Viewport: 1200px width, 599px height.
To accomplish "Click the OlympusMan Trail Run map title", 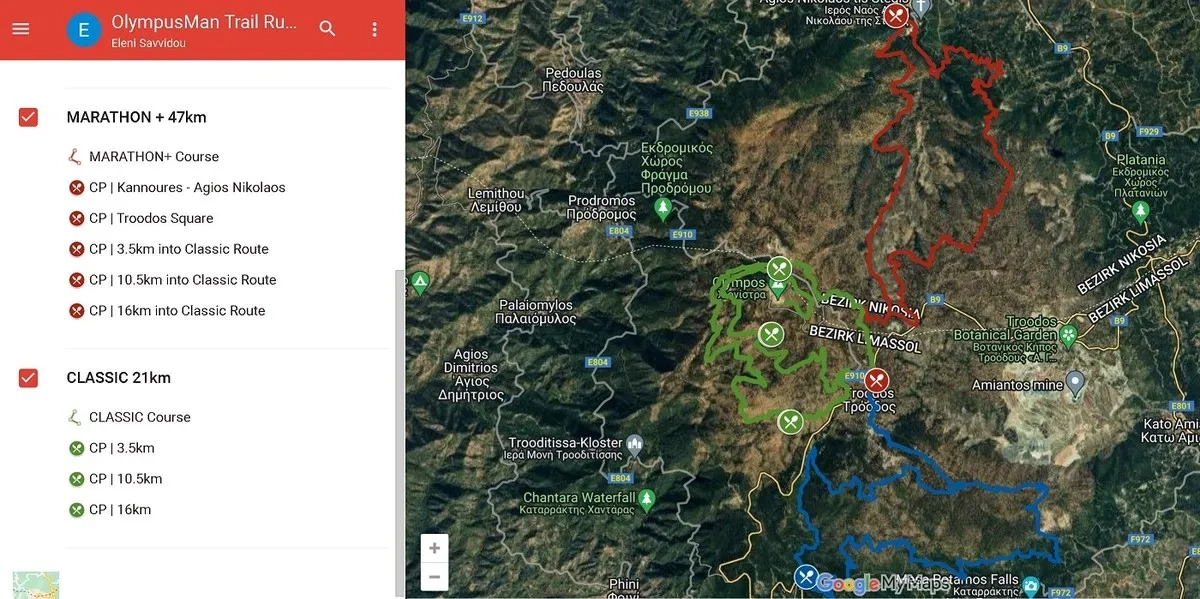I will coord(204,22).
